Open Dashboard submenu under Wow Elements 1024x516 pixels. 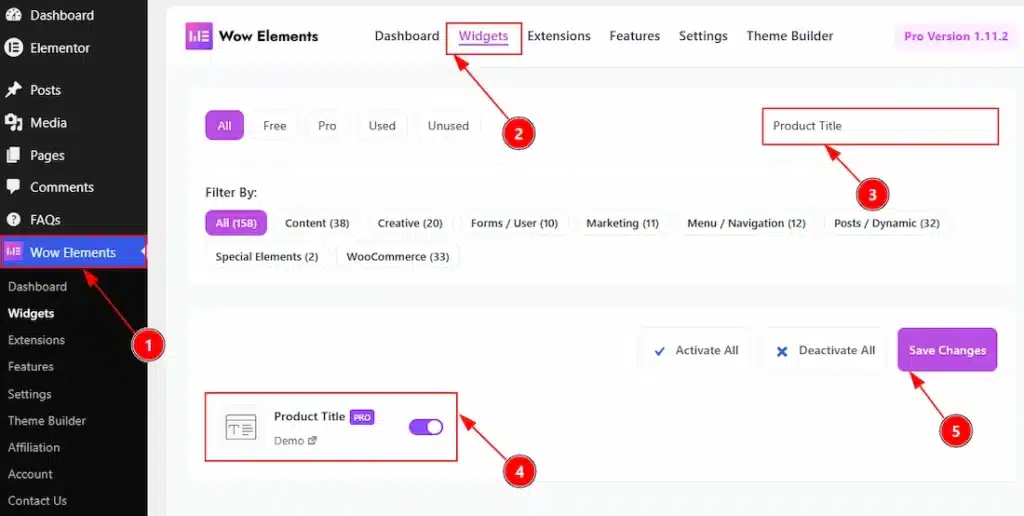pos(37,286)
